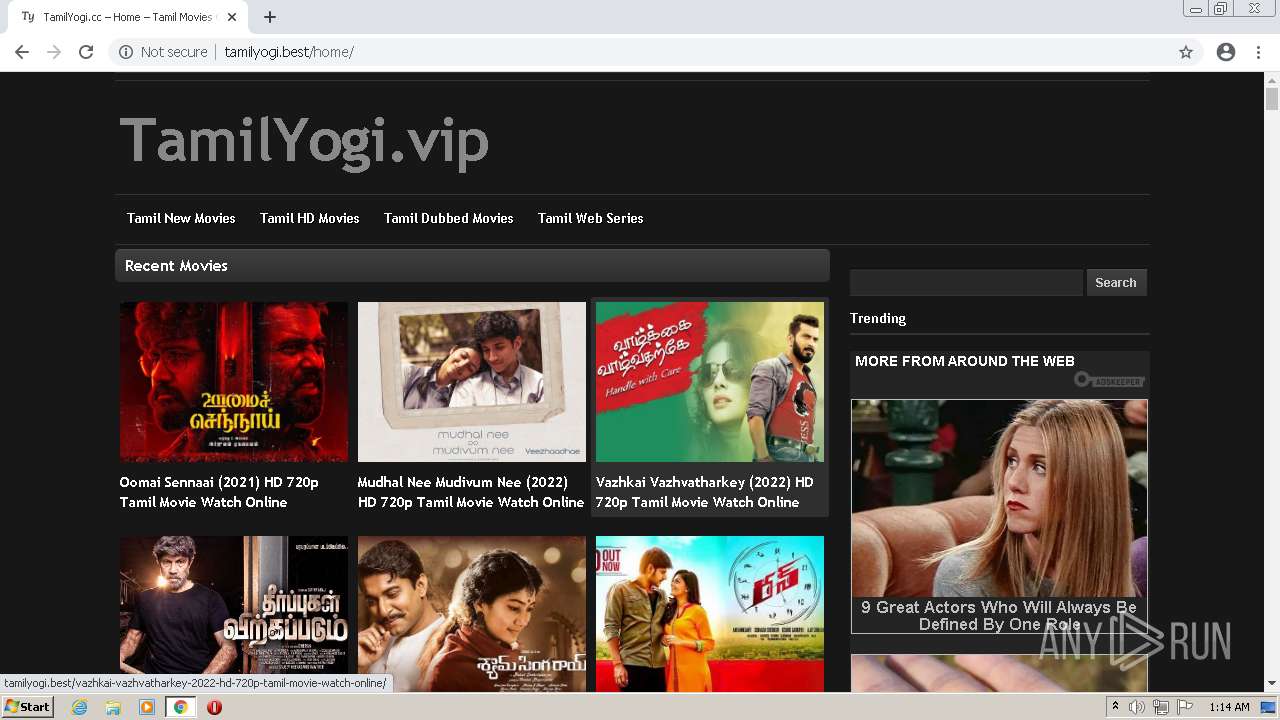Open Oomai Sennaai movie poster
This screenshot has width=1280, height=720.
click(234, 382)
